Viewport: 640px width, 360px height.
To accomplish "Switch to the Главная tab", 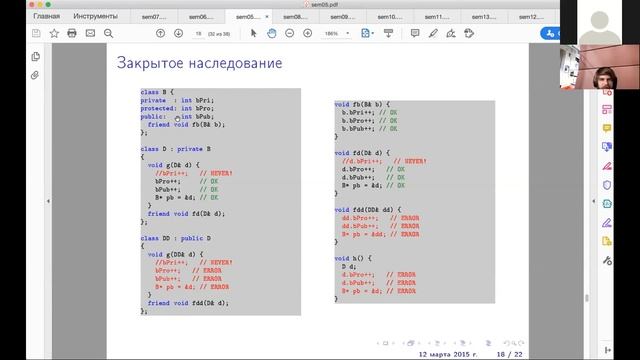I will 47,16.
